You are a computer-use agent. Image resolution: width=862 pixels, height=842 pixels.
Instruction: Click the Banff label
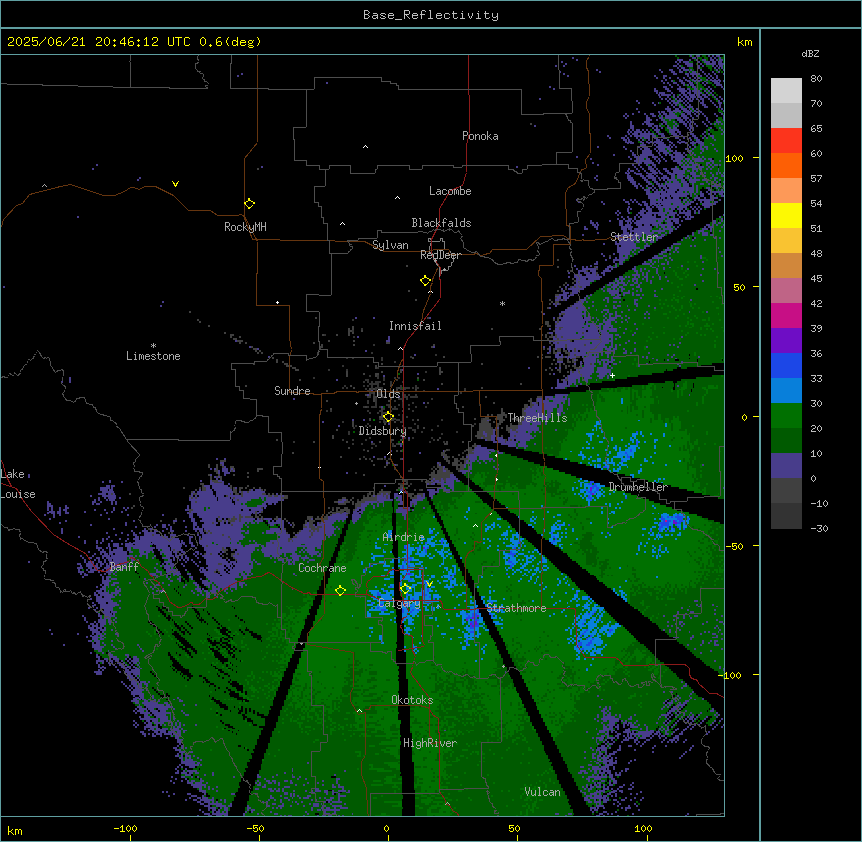click(x=124, y=567)
